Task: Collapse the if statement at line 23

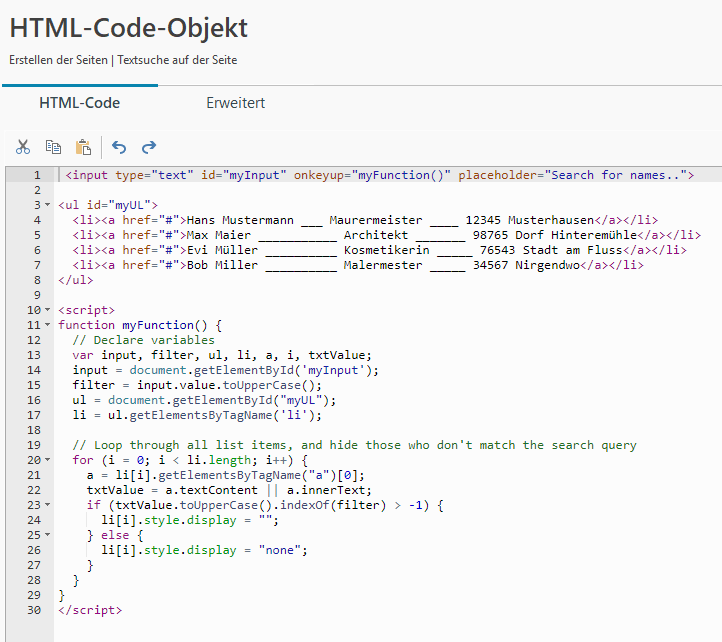Action: pyautogui.click(x=47, y=505)
